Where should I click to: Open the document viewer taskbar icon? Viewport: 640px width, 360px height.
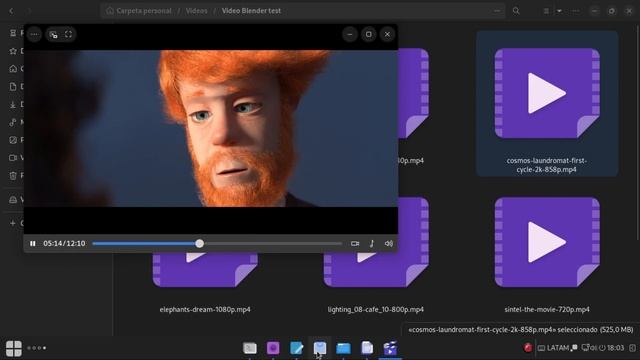click(367, 348)
